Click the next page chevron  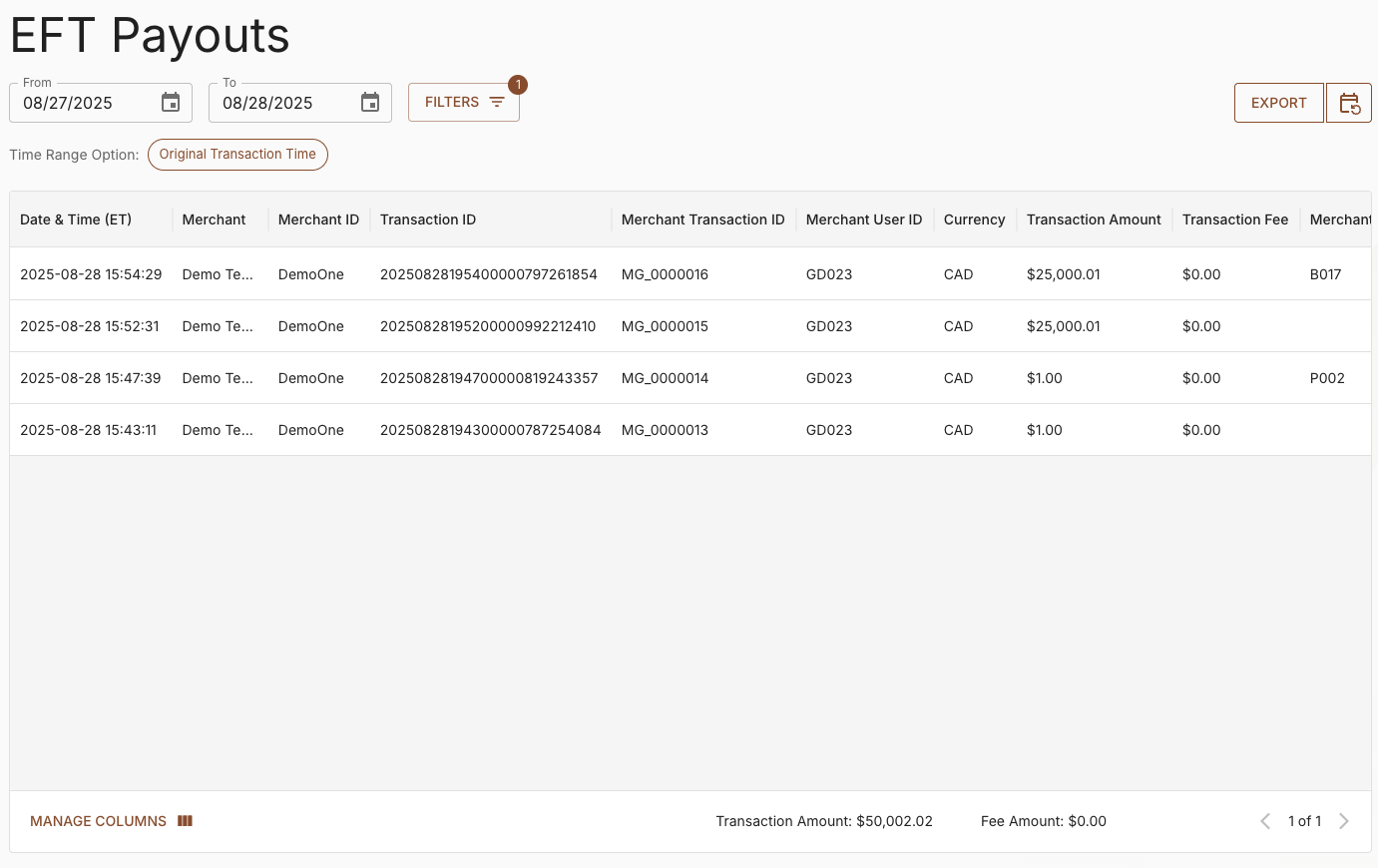tap(1344, 820)
